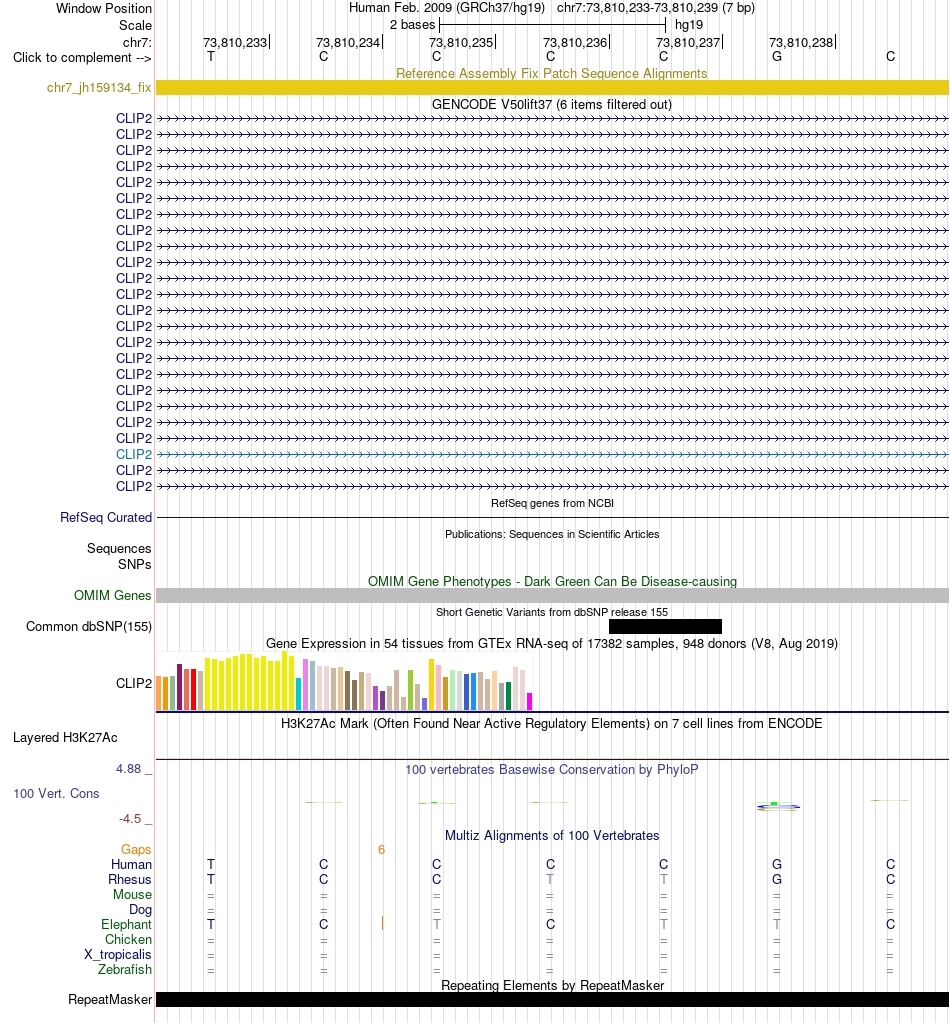950x1023 pixels.
Task: Click the magenta bar ending the GTEx chart
Action: (530, 701)
